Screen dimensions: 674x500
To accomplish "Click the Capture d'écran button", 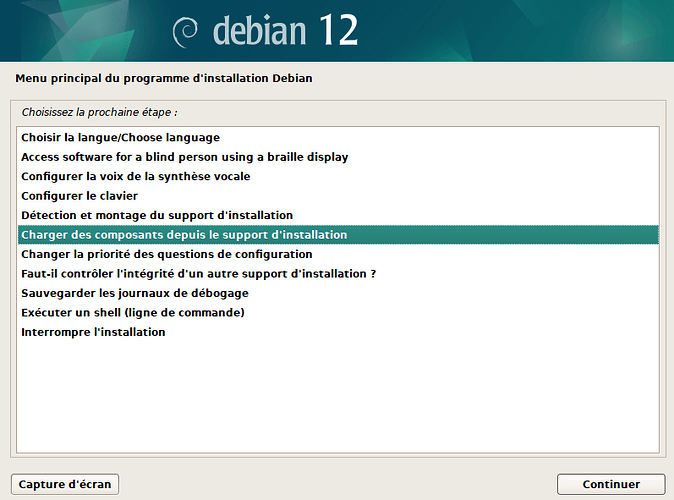I will coord(65,484).
